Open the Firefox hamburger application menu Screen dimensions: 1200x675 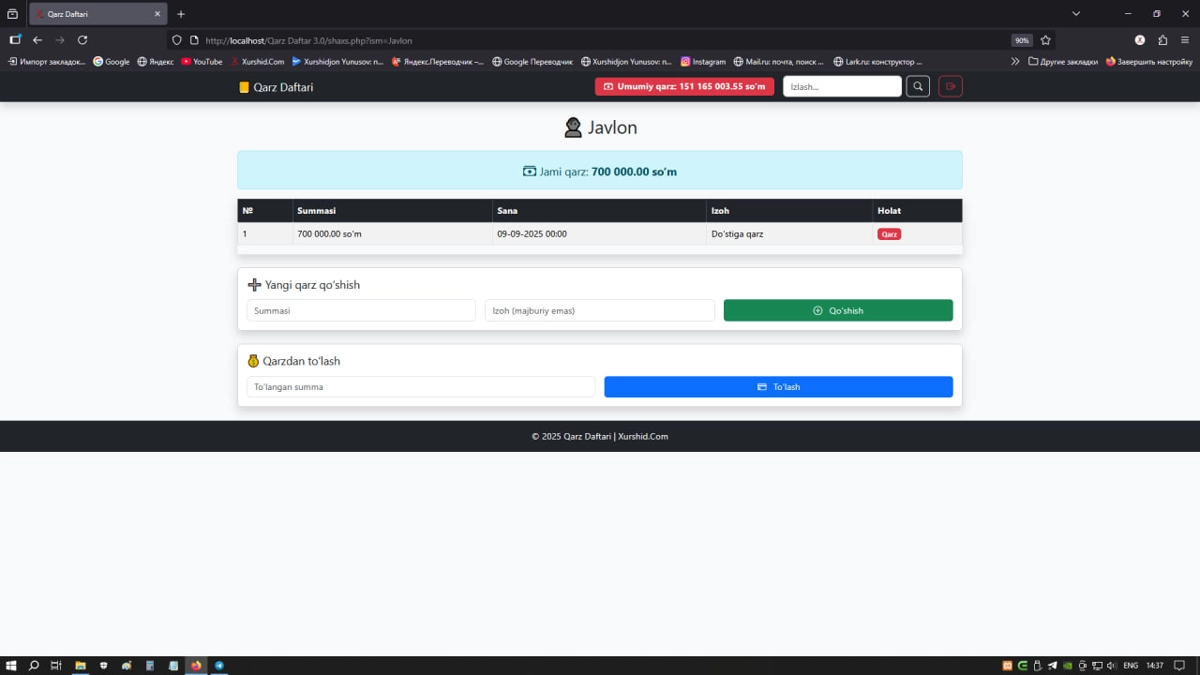tap(1185, 40)
